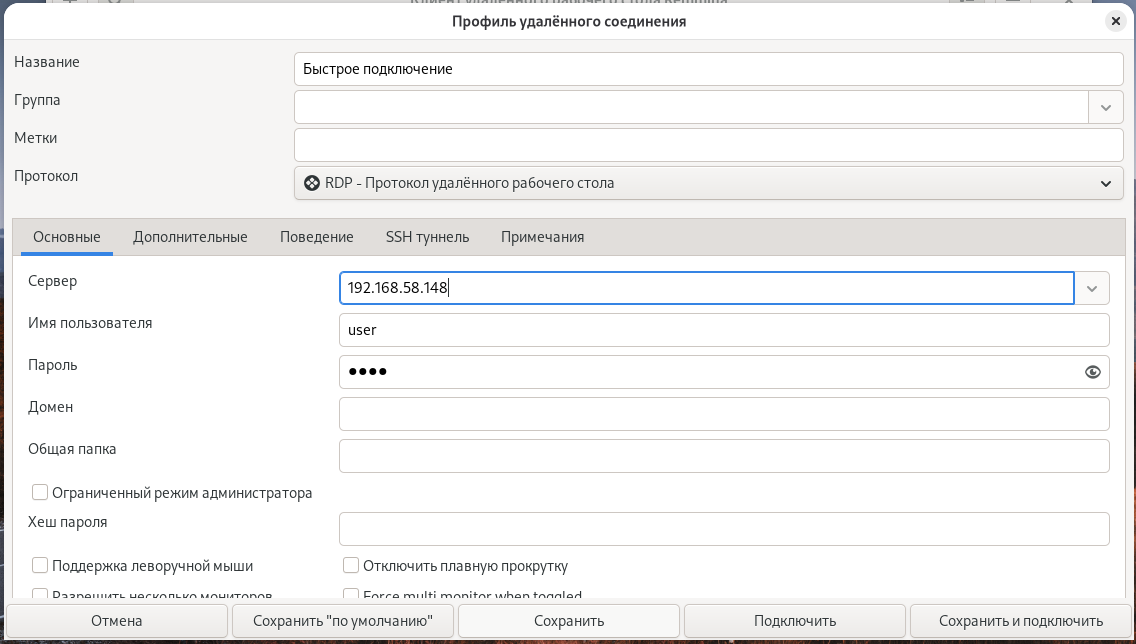Select the Примечания tab

542,237
